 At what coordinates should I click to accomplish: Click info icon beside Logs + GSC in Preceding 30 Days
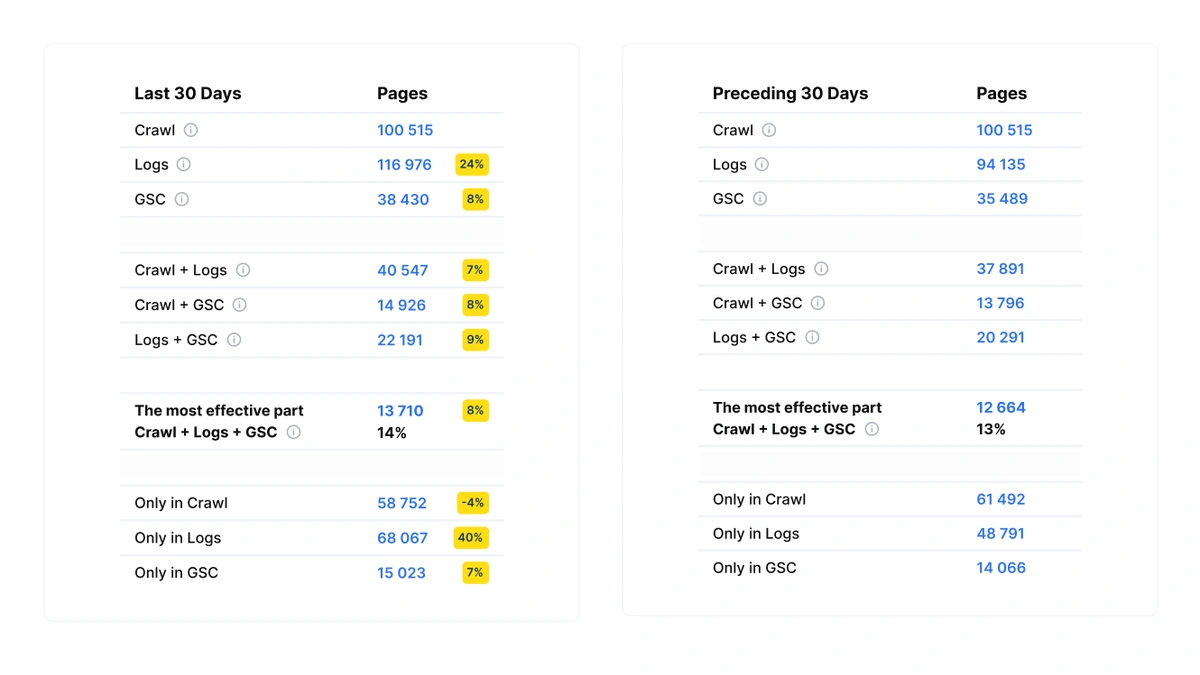pyautogui.click(x=812, y=338)
